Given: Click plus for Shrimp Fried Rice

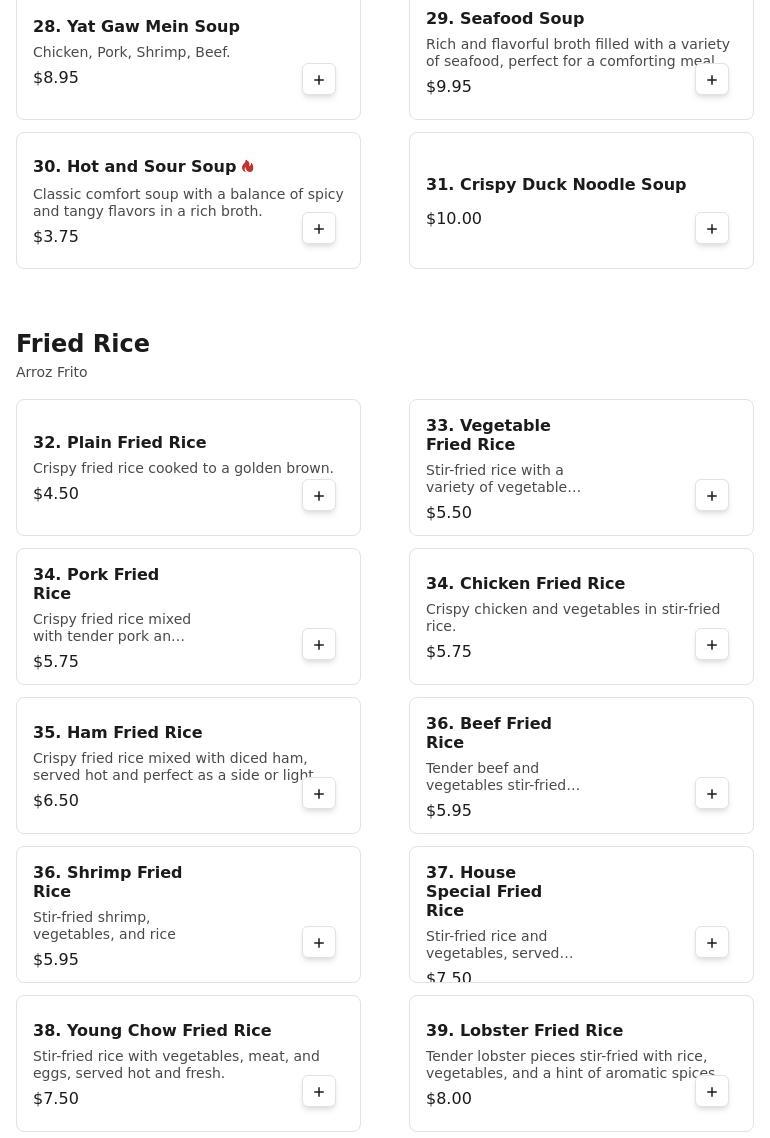Looking at the screenshot, I should 319,943.
